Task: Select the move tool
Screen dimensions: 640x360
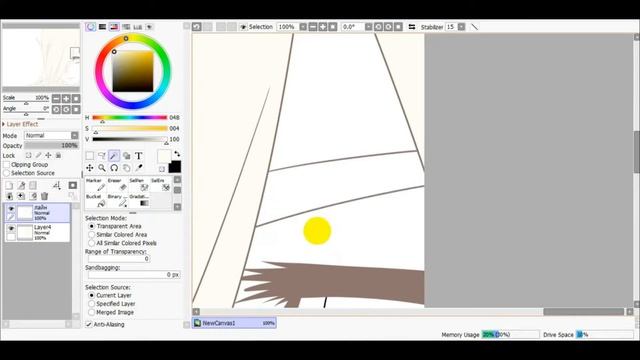Action: click(89, 168)
